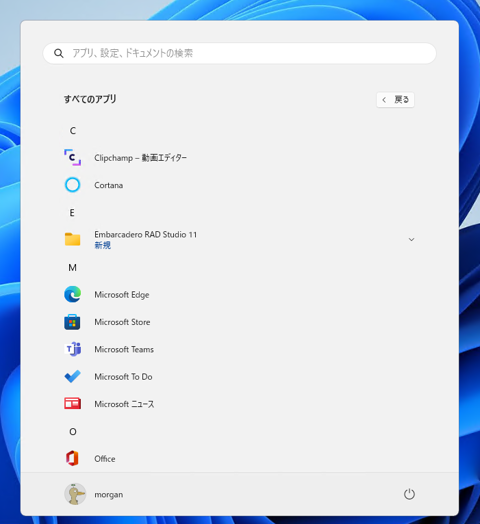This screenshot has height=524, width=480.
Task: Click the 新規 tag under Embarcadero
Action: 102,245
